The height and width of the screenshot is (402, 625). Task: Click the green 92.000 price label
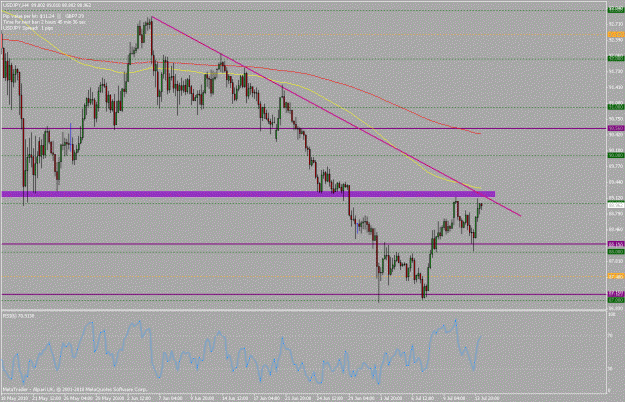(616, 59)
